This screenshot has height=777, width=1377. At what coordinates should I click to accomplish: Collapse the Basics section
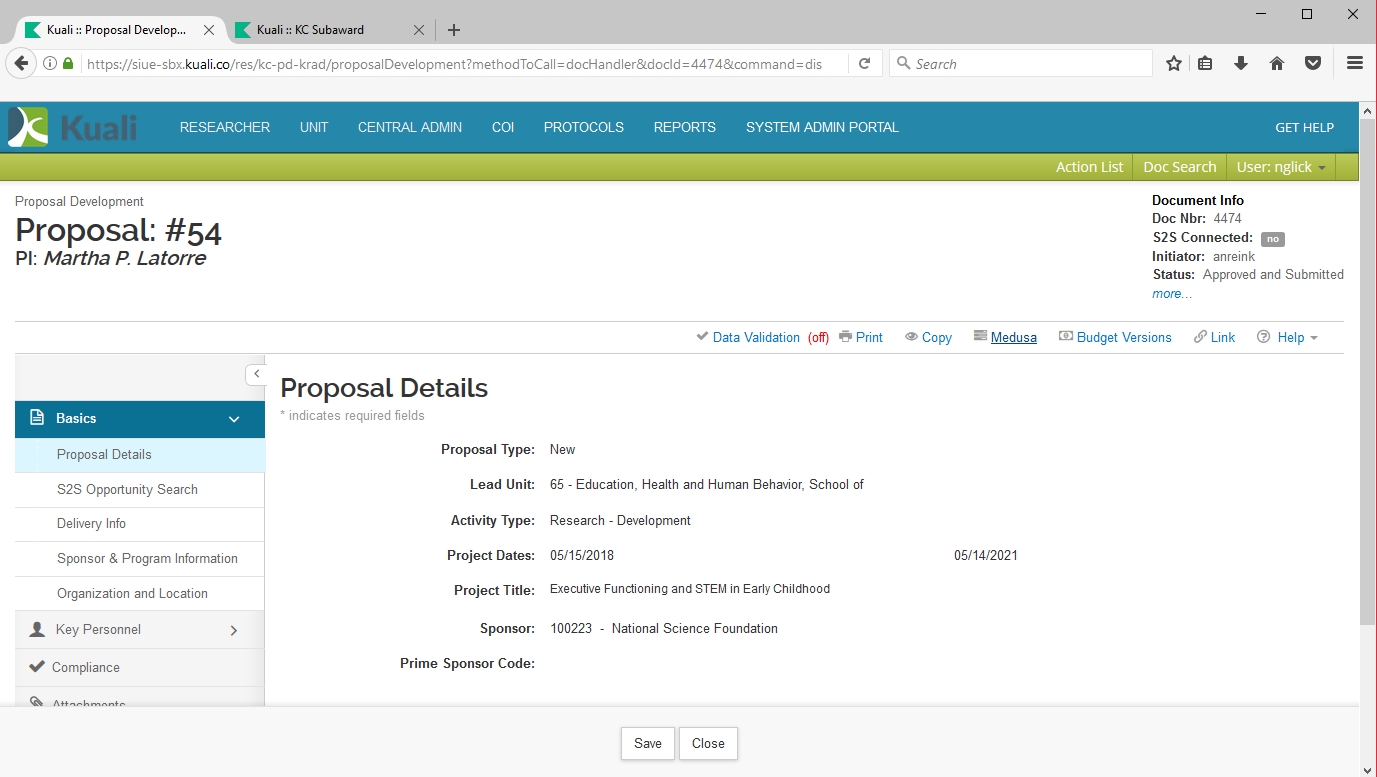click(234, 419)
